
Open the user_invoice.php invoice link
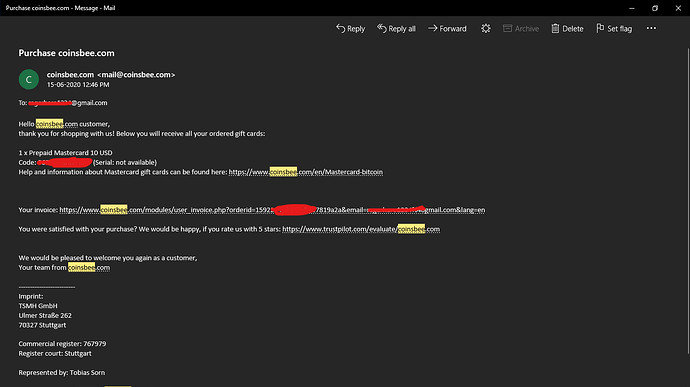click(x=272, y=210)
